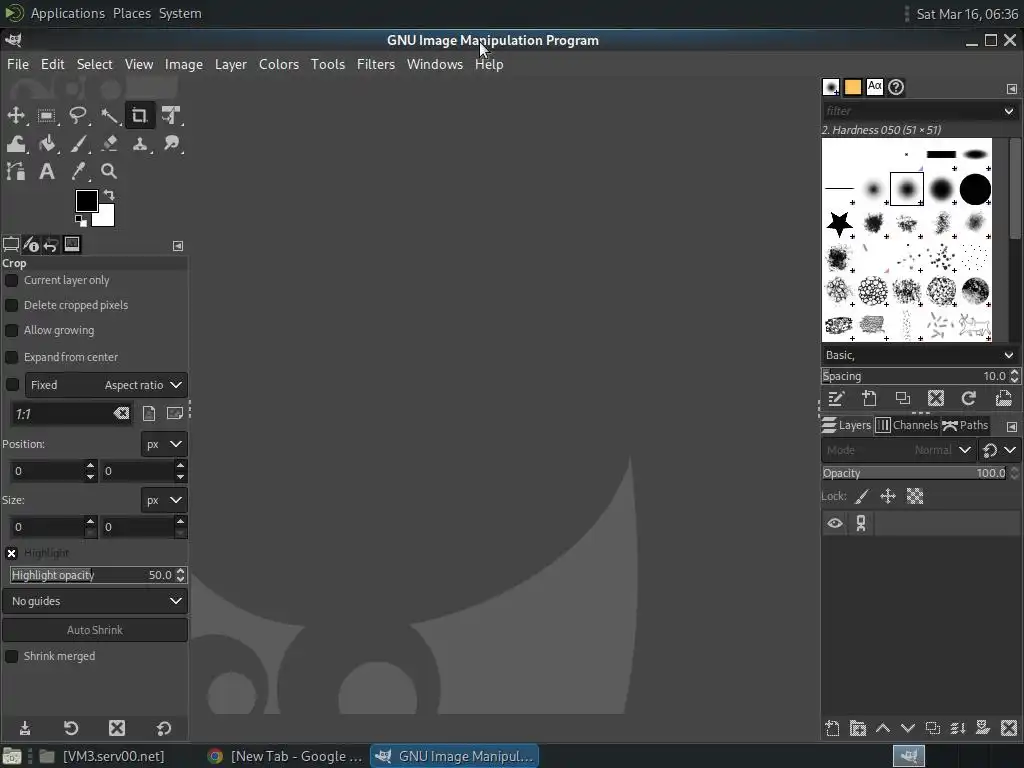This screenshot has height=768, width=1024.
Task: Open the Layer menu
Action: pyautogui.click(x=231, y=64)
